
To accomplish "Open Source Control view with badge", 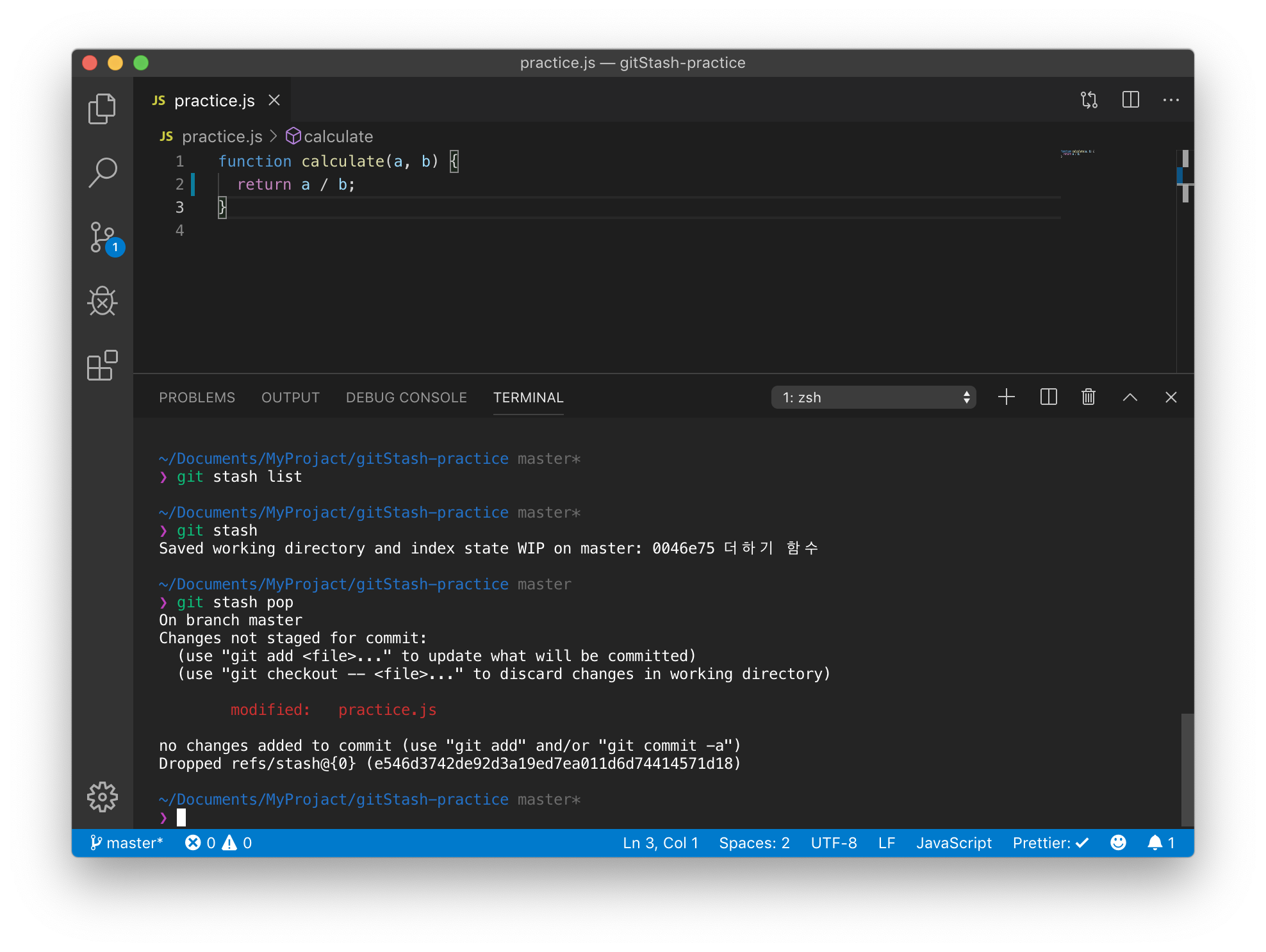I will [103, 238].
